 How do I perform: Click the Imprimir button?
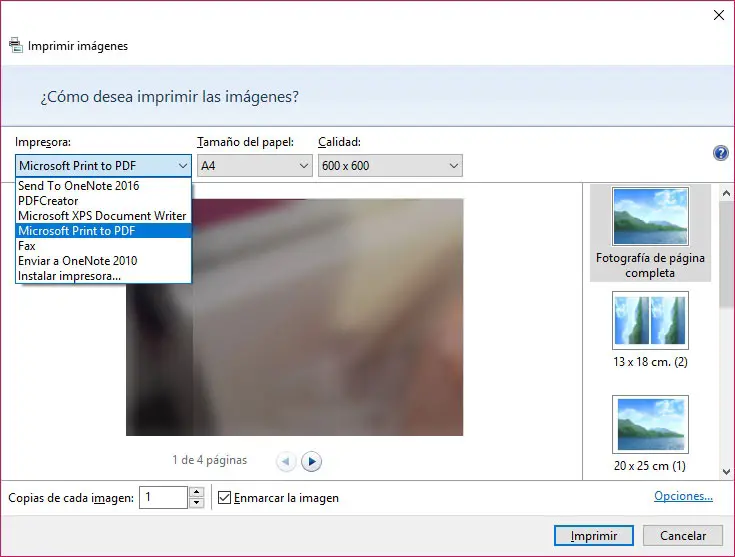click(x=593, y=535)
